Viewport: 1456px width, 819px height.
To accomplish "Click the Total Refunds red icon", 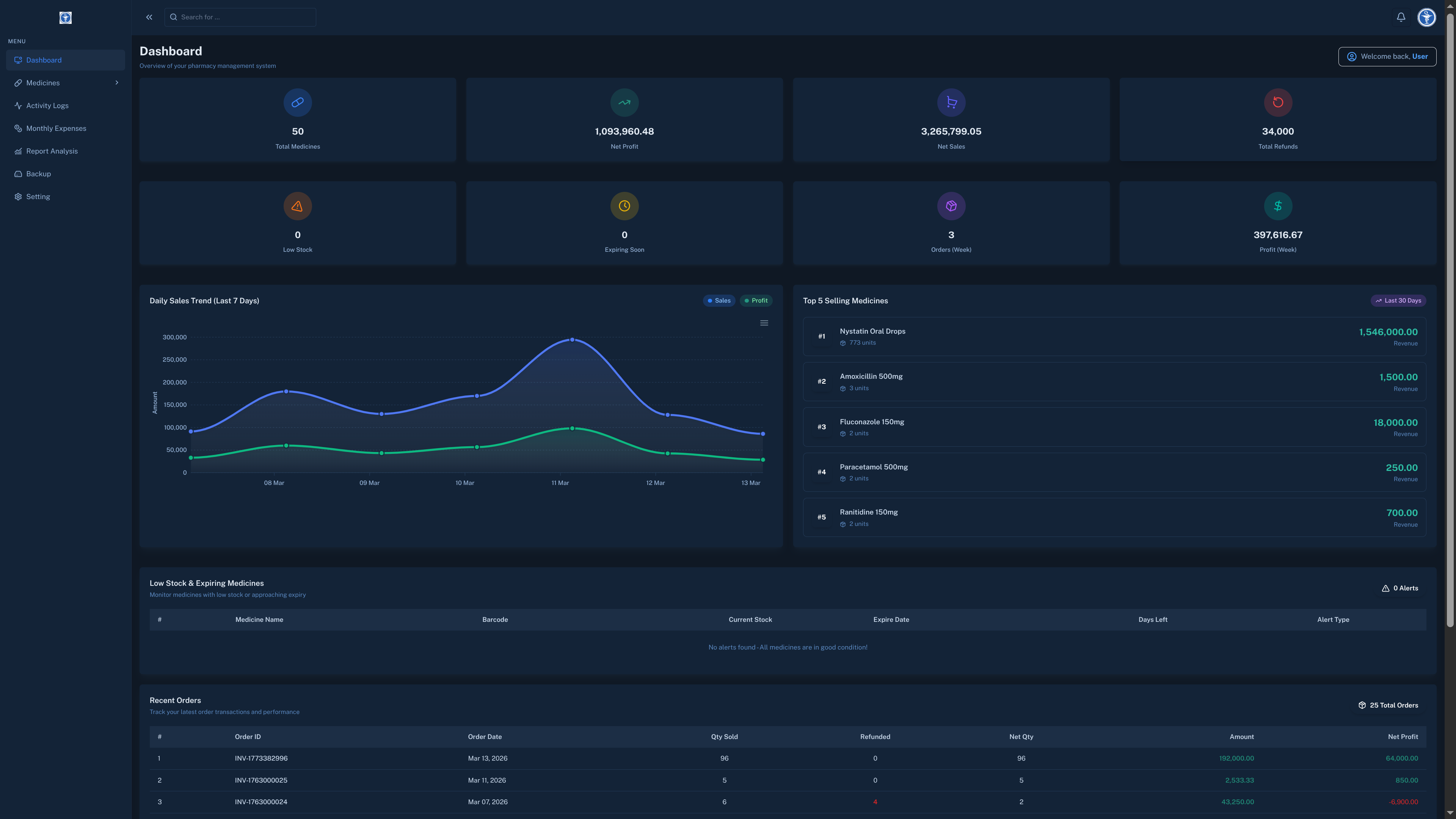I will [1277, 102].
